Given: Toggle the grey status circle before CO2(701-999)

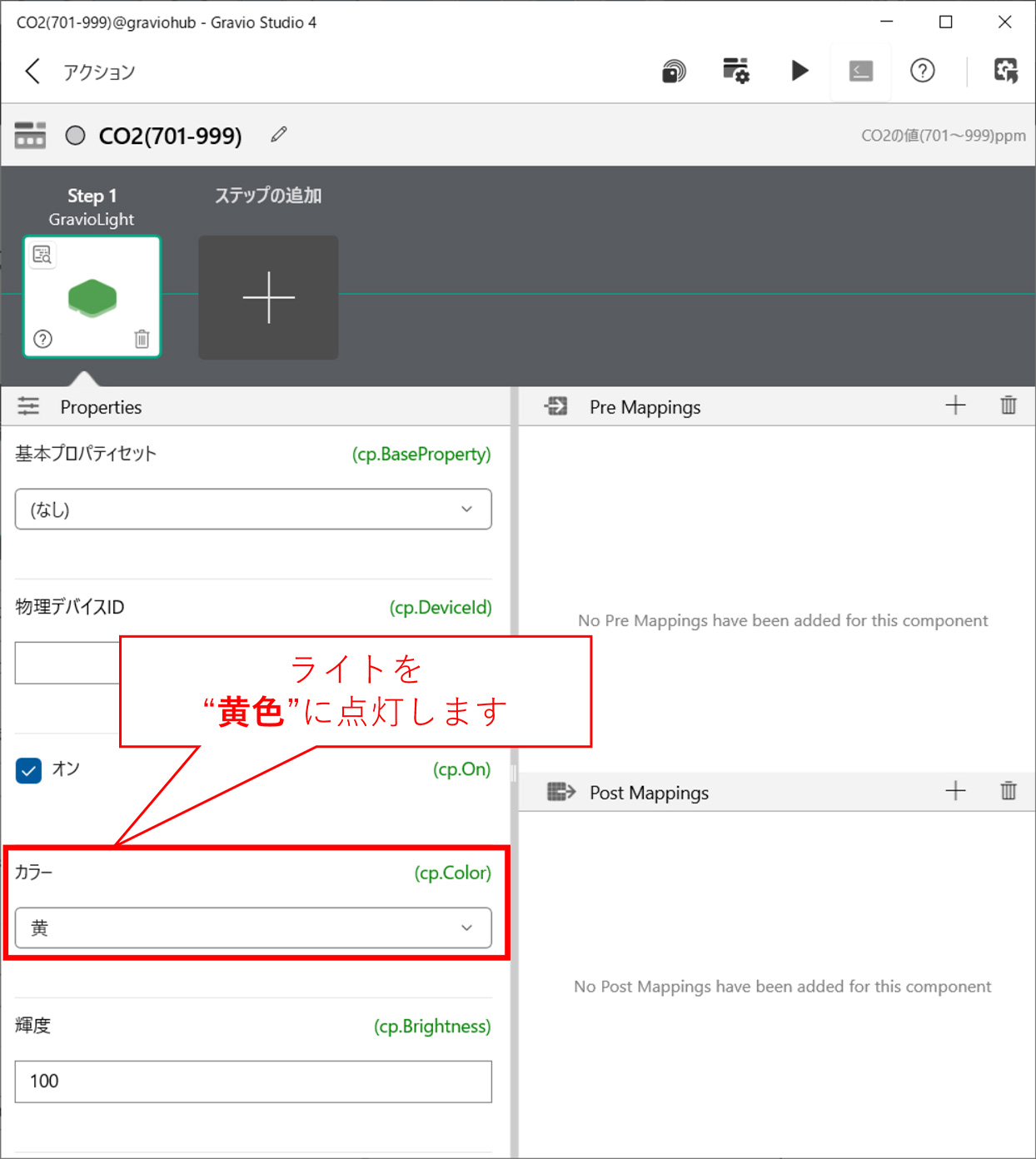Looking at the screenshot, I should (x=76, y=135).
